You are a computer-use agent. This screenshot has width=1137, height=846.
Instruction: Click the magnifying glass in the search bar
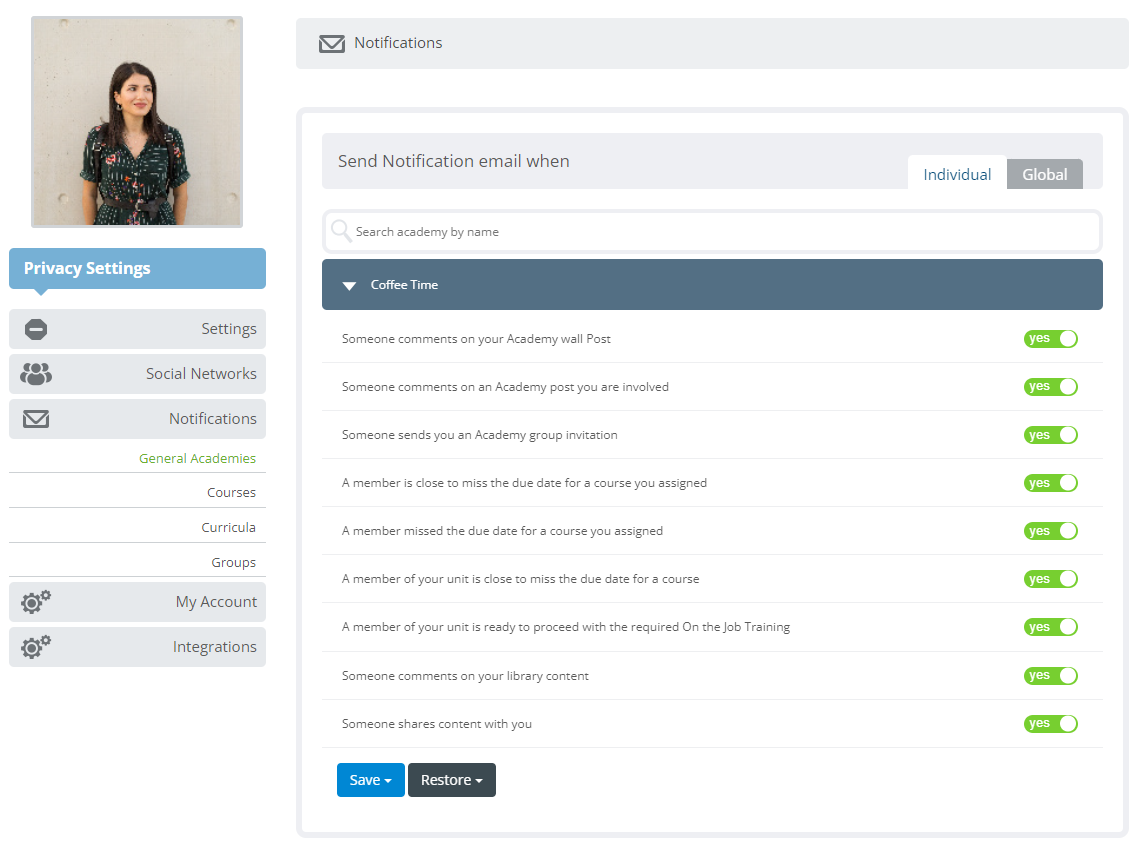[341, 231]
